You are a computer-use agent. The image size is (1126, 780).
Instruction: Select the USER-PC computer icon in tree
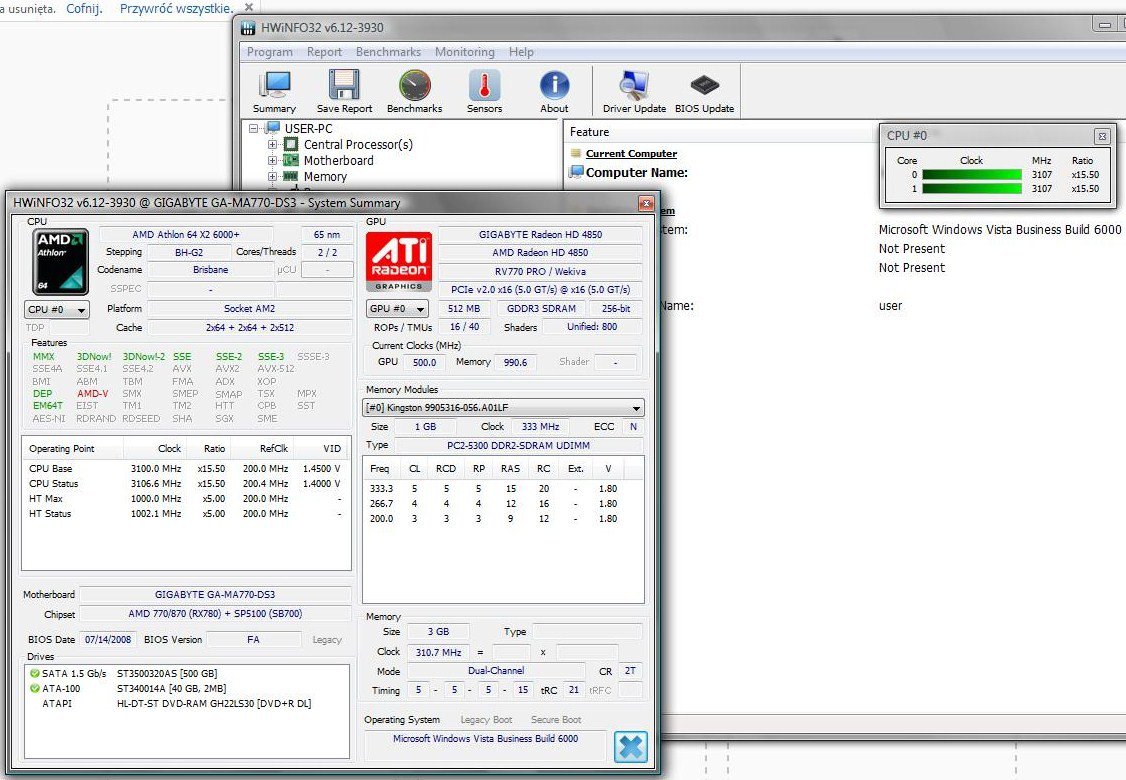coord(272,129)
